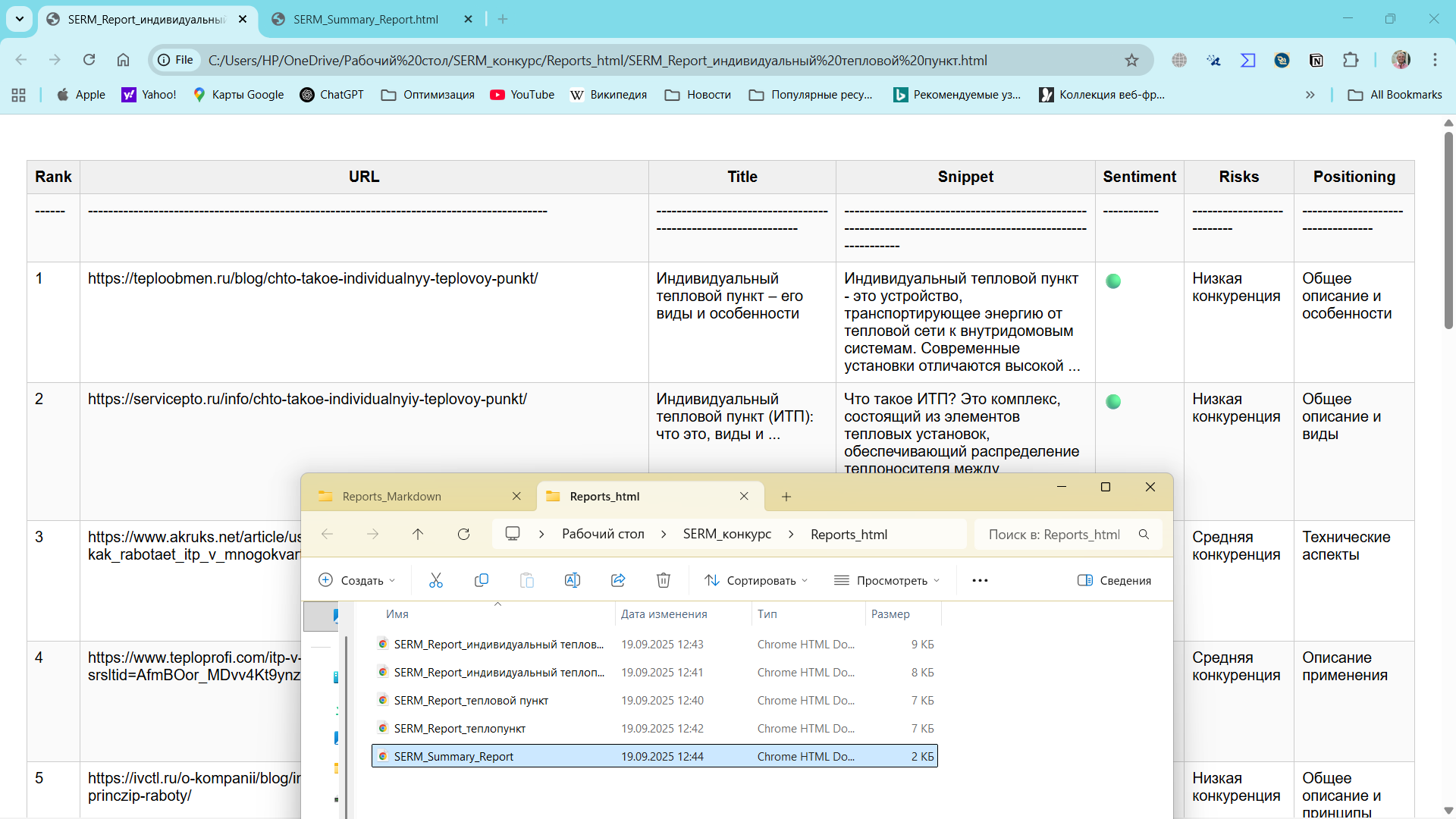Open Википедия bookmark
The height and width of the screenshot is (819, 1456).
point(609,95)
